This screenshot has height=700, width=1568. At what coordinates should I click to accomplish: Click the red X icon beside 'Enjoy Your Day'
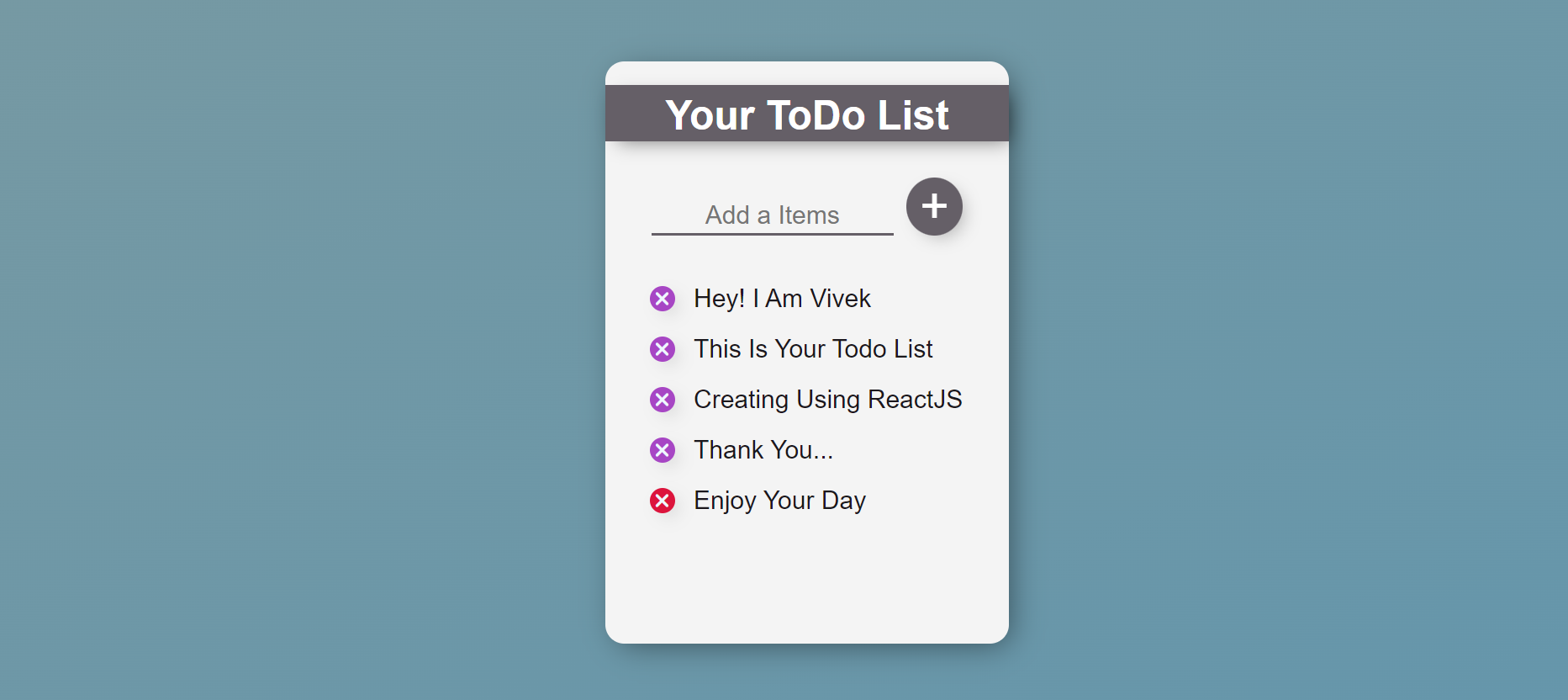[663, 501]
